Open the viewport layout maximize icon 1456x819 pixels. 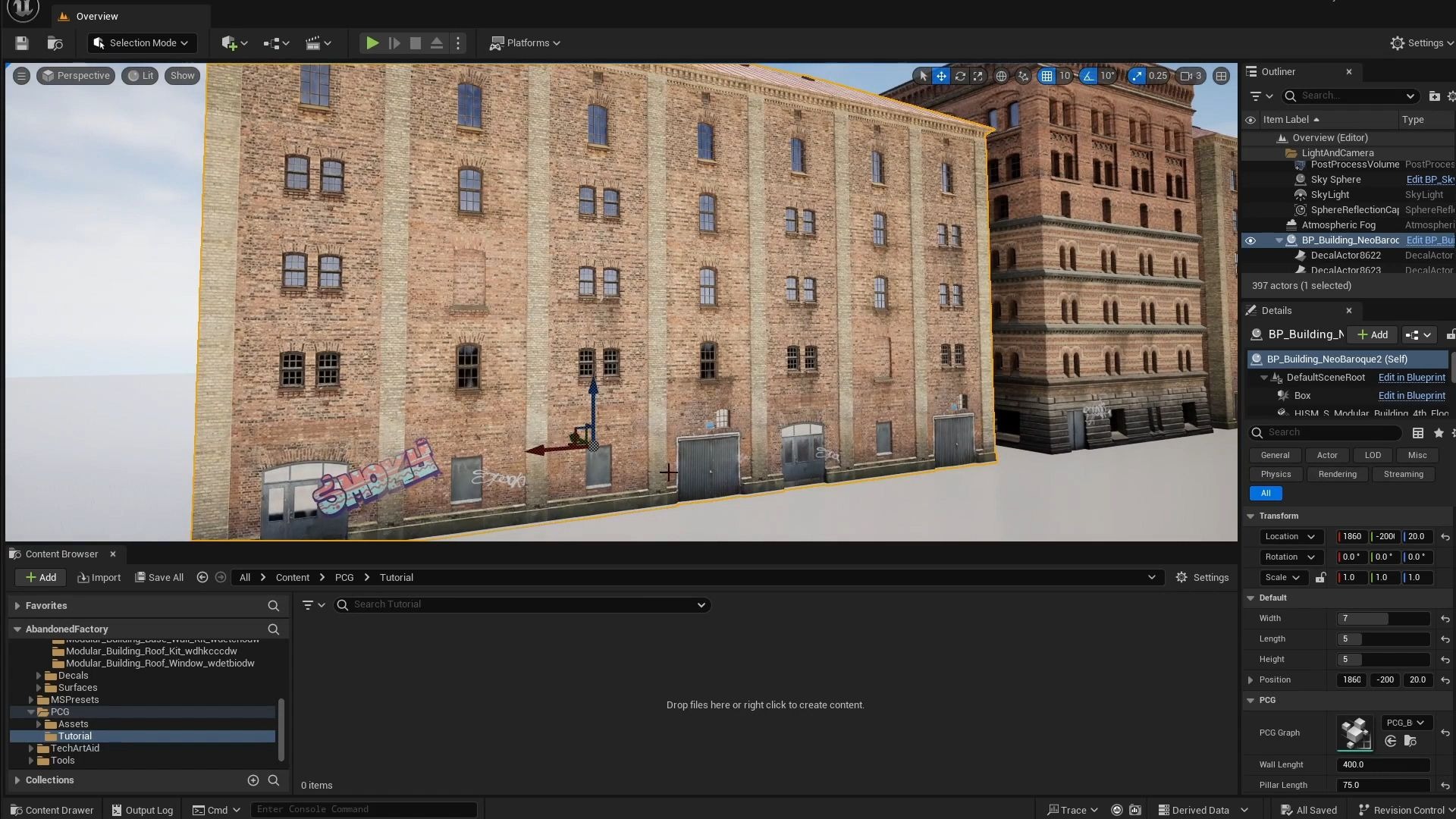(x=1221, y=76)
